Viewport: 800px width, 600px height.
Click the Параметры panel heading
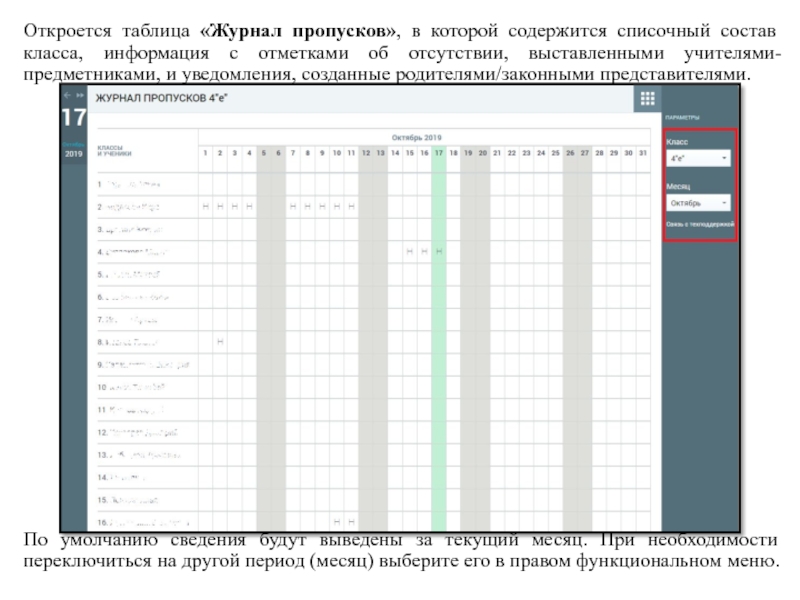pos(684,117)
